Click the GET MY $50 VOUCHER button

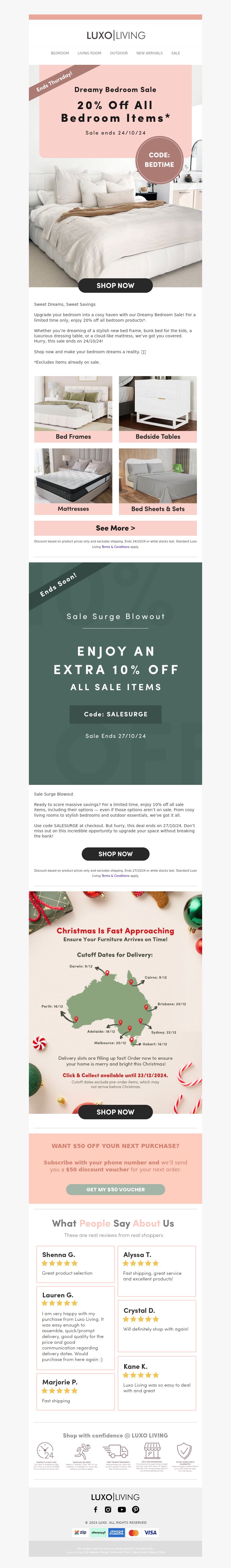(x=115, y=1189)
